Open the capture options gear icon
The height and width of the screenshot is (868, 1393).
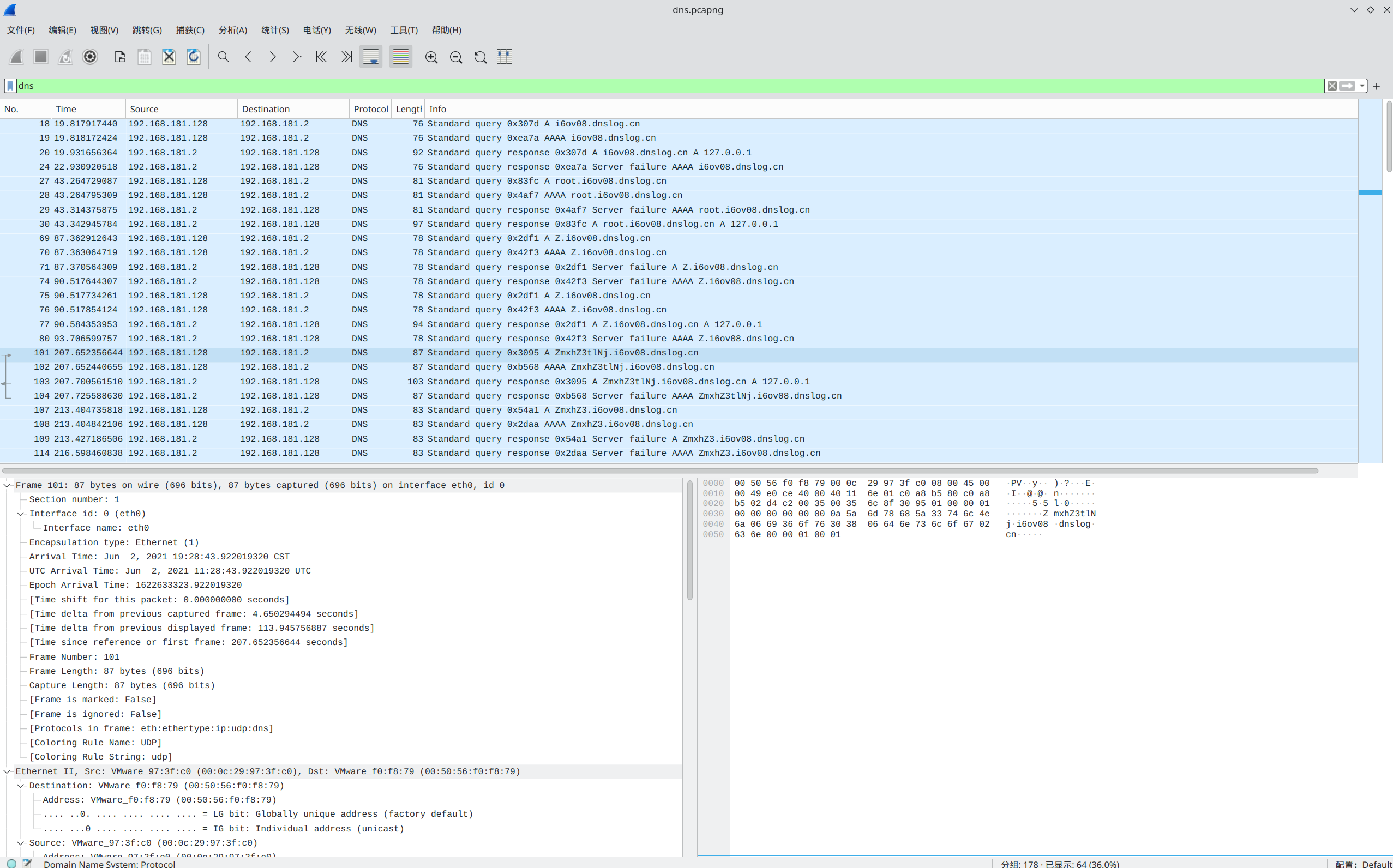click(x=90, y=57)
